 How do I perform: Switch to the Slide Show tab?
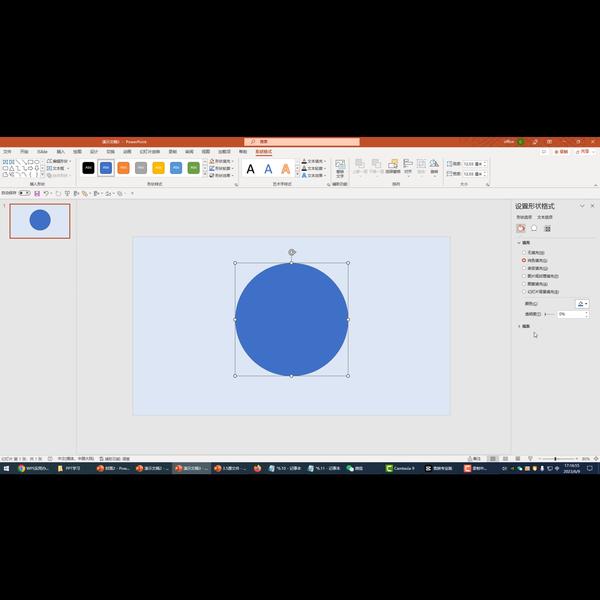150,152
